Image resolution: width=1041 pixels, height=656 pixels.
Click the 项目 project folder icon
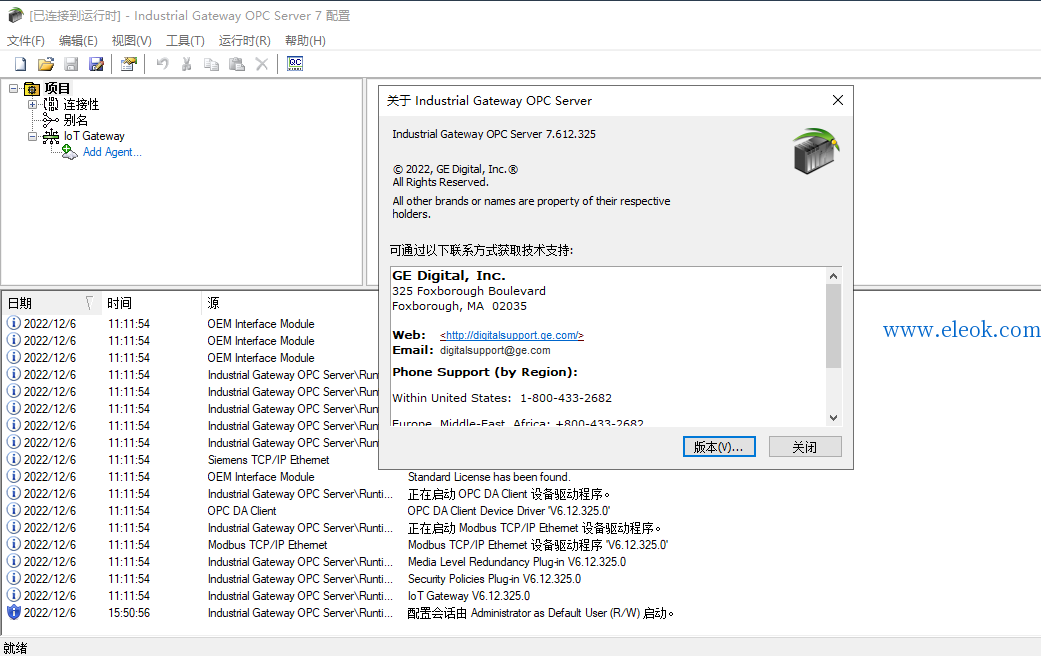[x=32, y=88]
